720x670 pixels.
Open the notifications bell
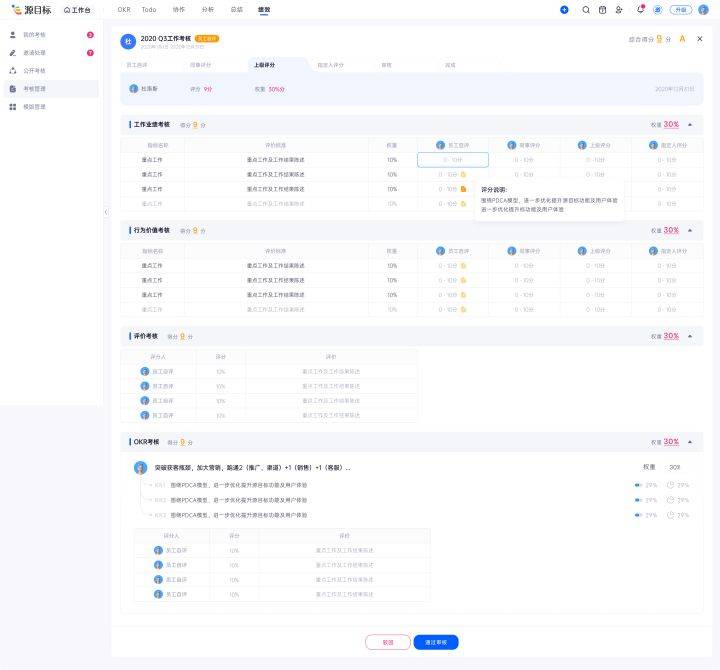(640, 9)
